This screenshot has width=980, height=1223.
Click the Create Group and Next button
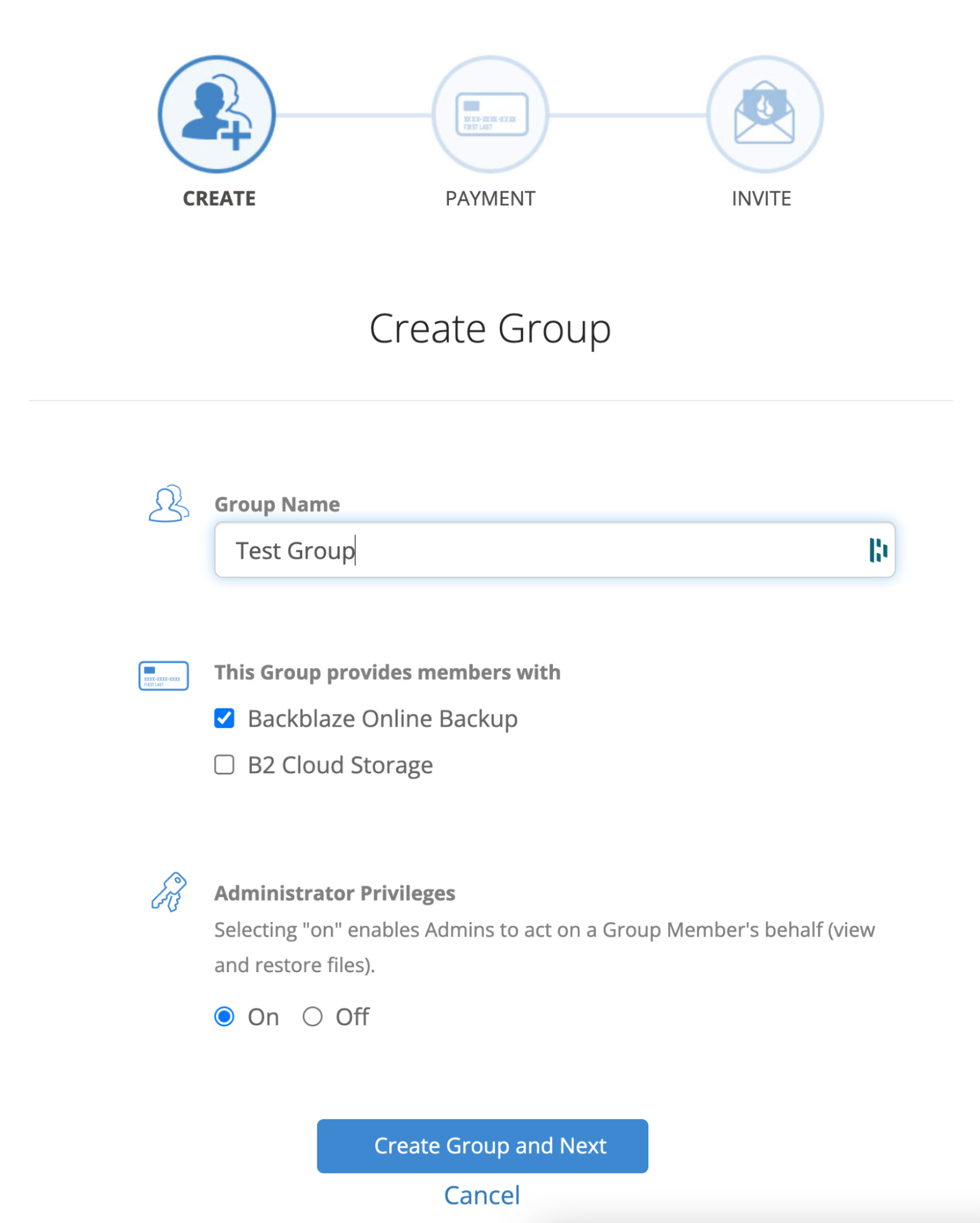coord(483,1146)
